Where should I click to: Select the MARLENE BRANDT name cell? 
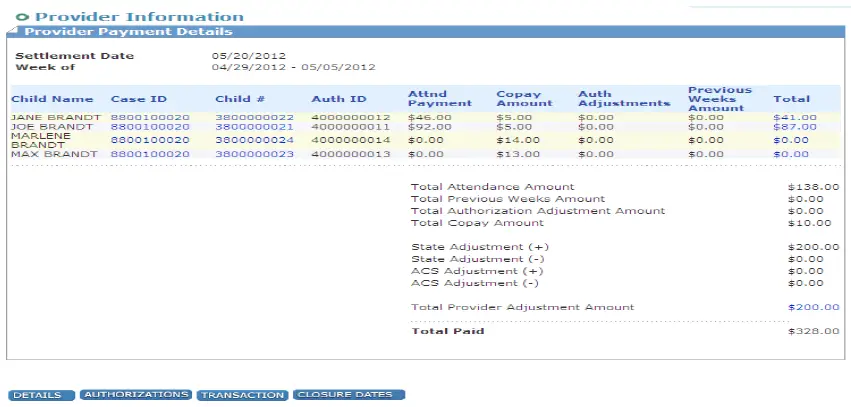[41, 140]
